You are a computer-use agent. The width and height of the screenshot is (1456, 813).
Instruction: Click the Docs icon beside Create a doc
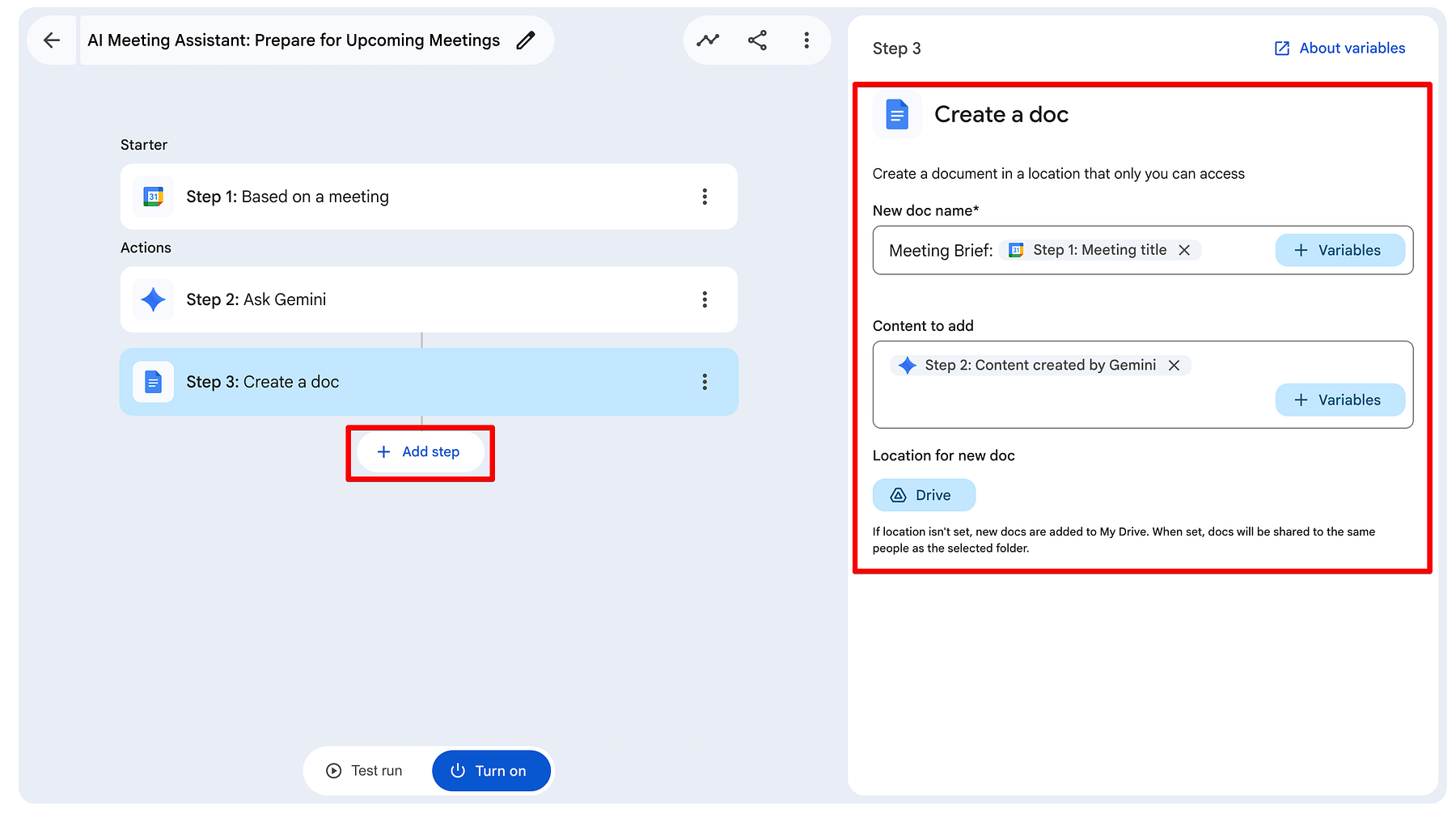coord(896,114)
